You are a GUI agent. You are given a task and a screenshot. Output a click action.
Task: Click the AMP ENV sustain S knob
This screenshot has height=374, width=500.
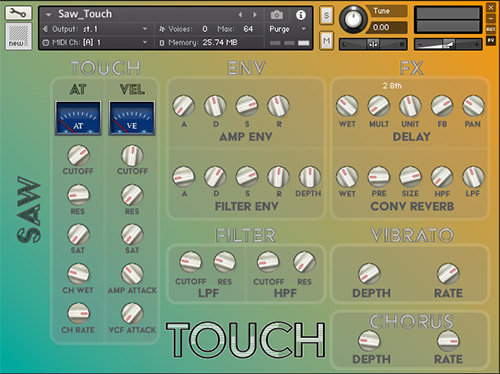coord(247,106)
